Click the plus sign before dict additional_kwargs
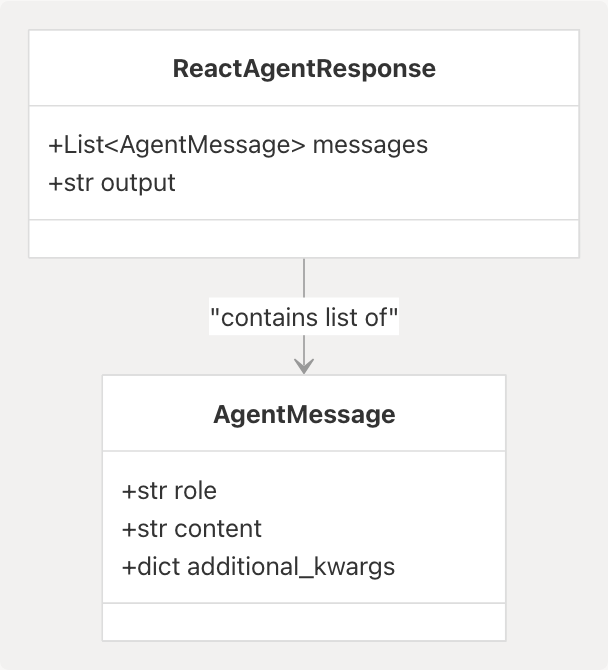The image size is (608, 670). point(128,567)
